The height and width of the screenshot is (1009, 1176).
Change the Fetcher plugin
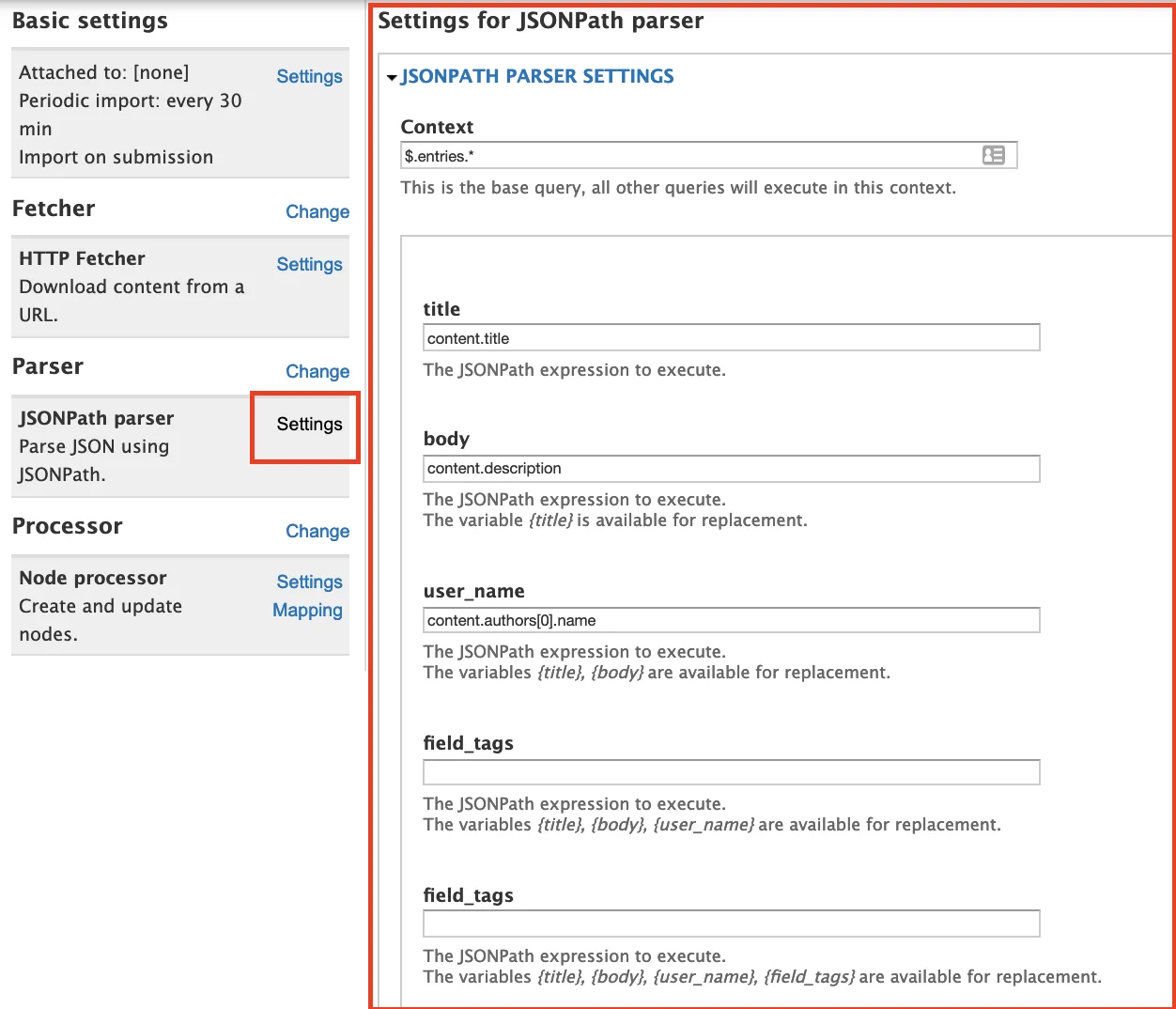[x=317, y=211]
